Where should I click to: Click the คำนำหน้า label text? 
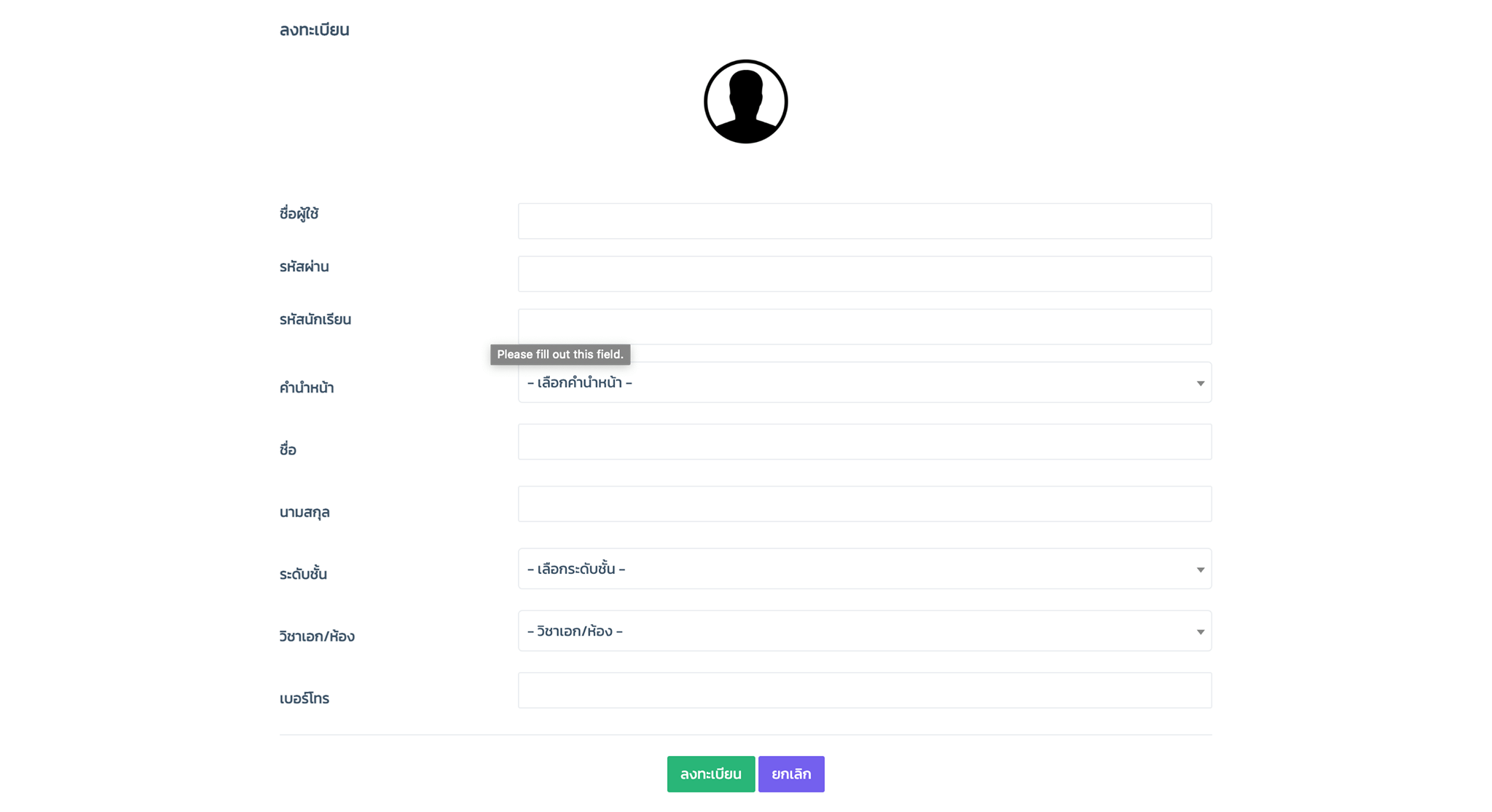pos(307,387)
